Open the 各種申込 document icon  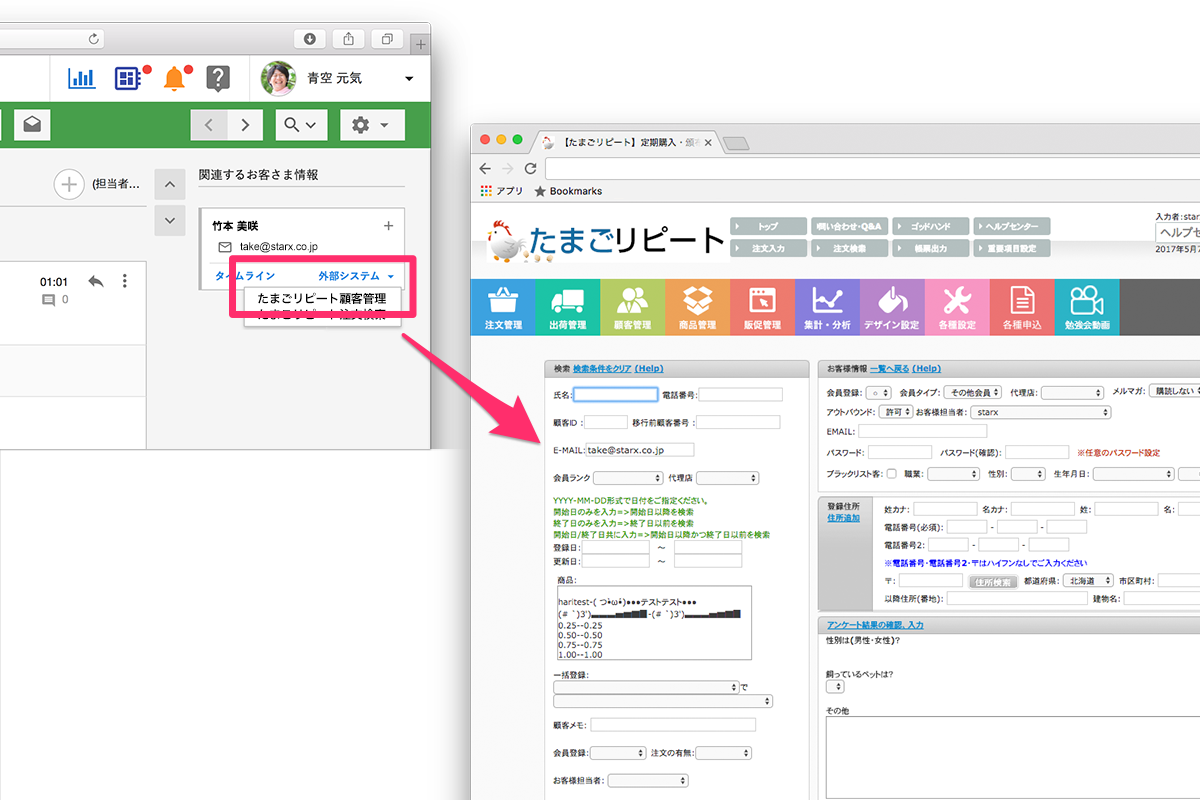(1023, 307)
